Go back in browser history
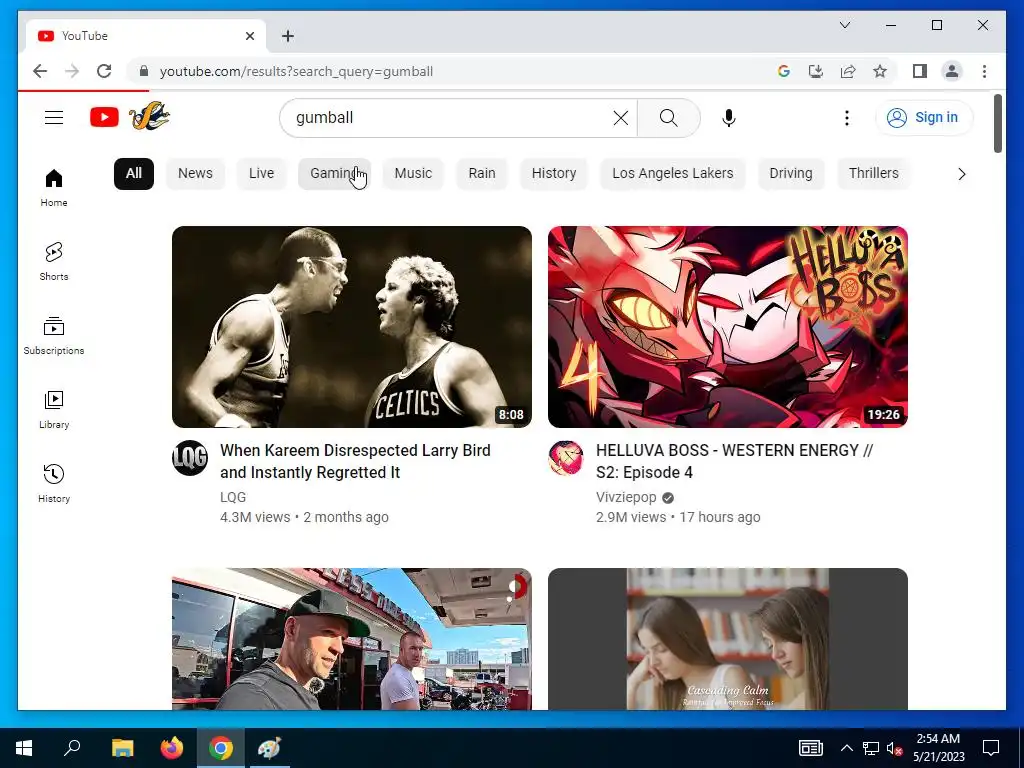 (40, 71)
